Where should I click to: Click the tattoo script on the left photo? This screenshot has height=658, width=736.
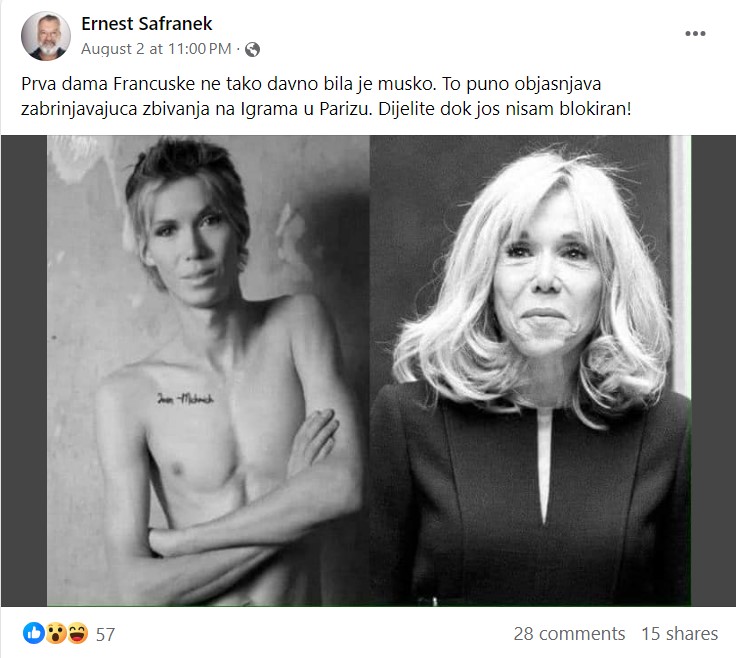[x=185, y=398]
